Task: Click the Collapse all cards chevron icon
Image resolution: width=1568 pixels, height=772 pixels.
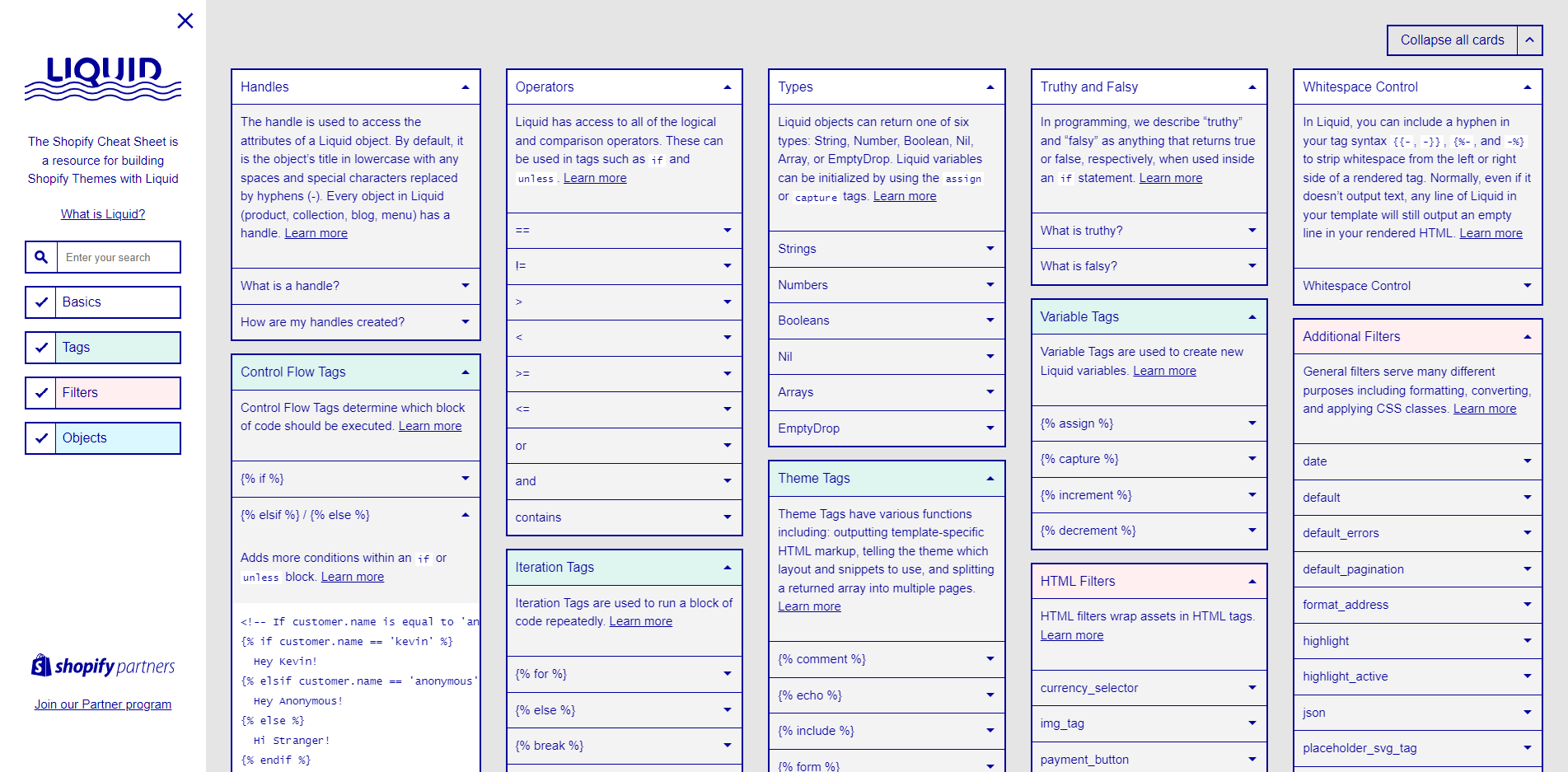Action: click(1529, 40)
